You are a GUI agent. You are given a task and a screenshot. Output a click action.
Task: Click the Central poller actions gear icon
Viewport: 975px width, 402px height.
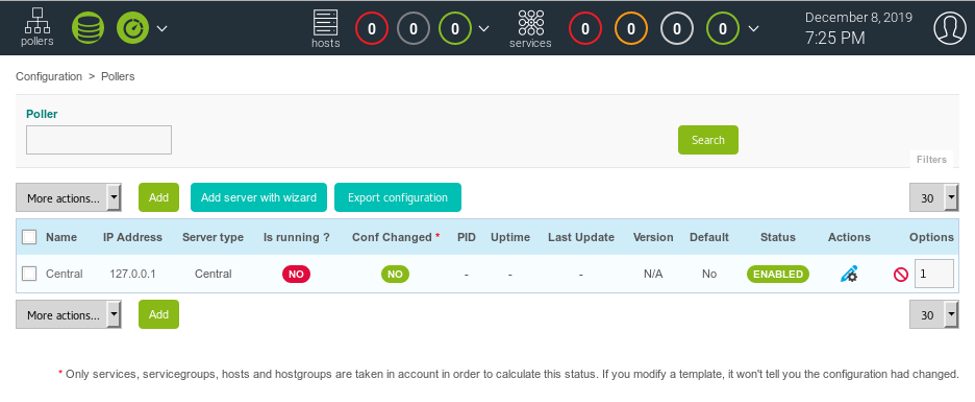(849, 274)
